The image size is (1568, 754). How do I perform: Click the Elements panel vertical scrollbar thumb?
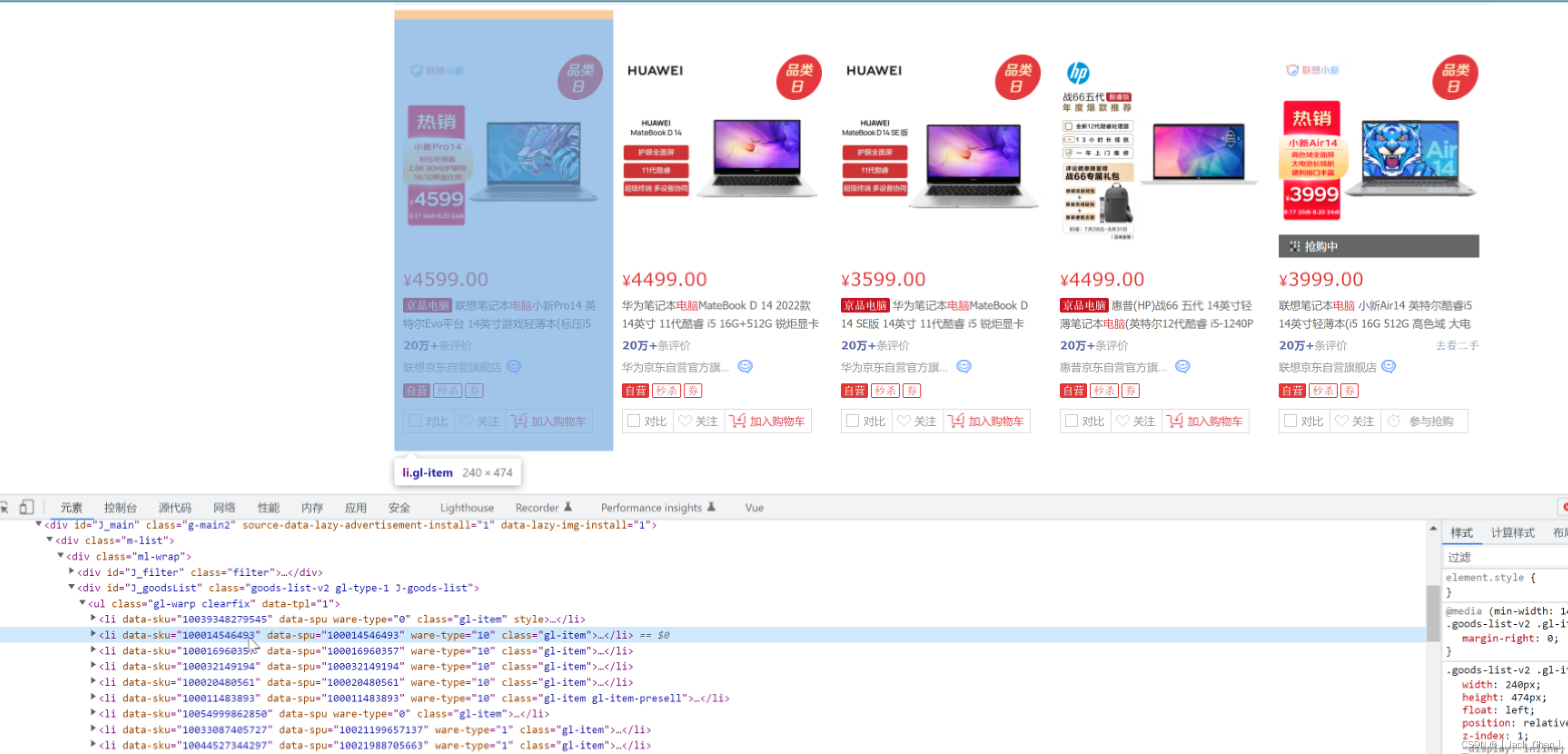(x=1433, y=613)
